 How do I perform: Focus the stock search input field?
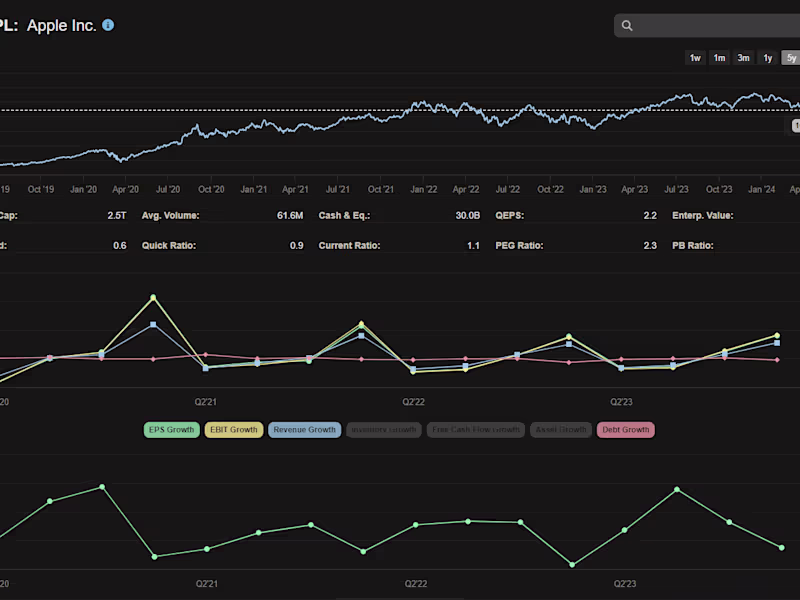[707, 26]
